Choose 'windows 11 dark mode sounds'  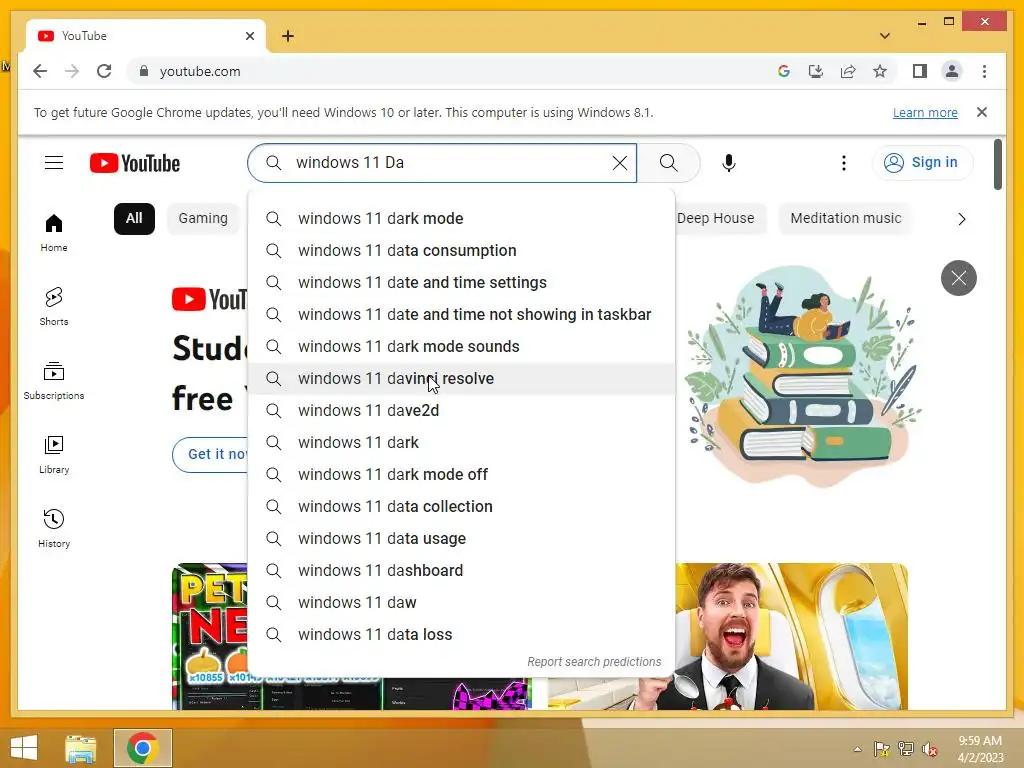[x=461, y=346]
